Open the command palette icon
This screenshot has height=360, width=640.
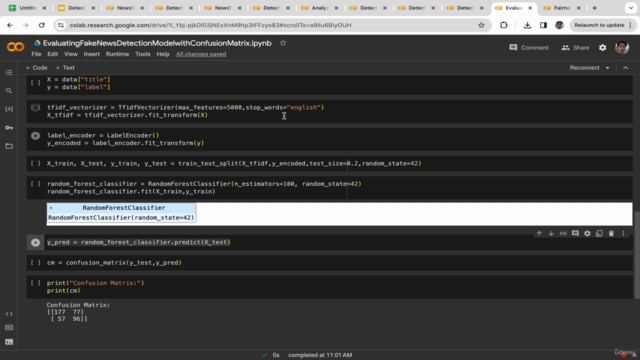pyautogui.click(x=9, y=328)
